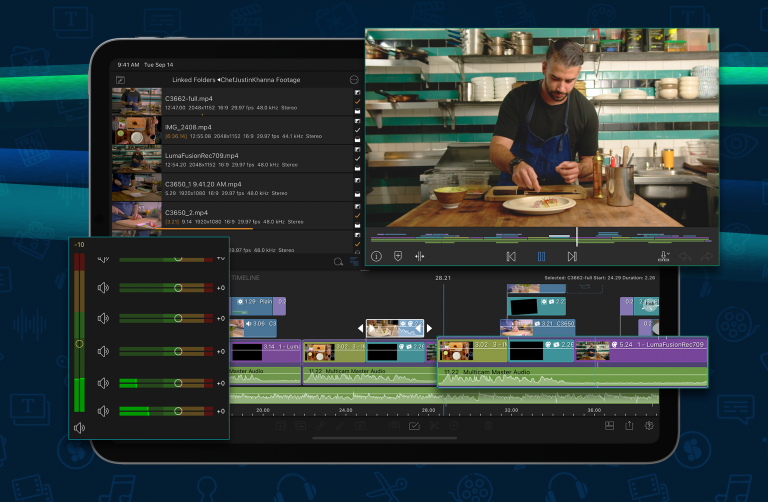768x502 pixels.
Task: Toggle the checkmark for C3662-full.mp4
Action: pos(357,101)
